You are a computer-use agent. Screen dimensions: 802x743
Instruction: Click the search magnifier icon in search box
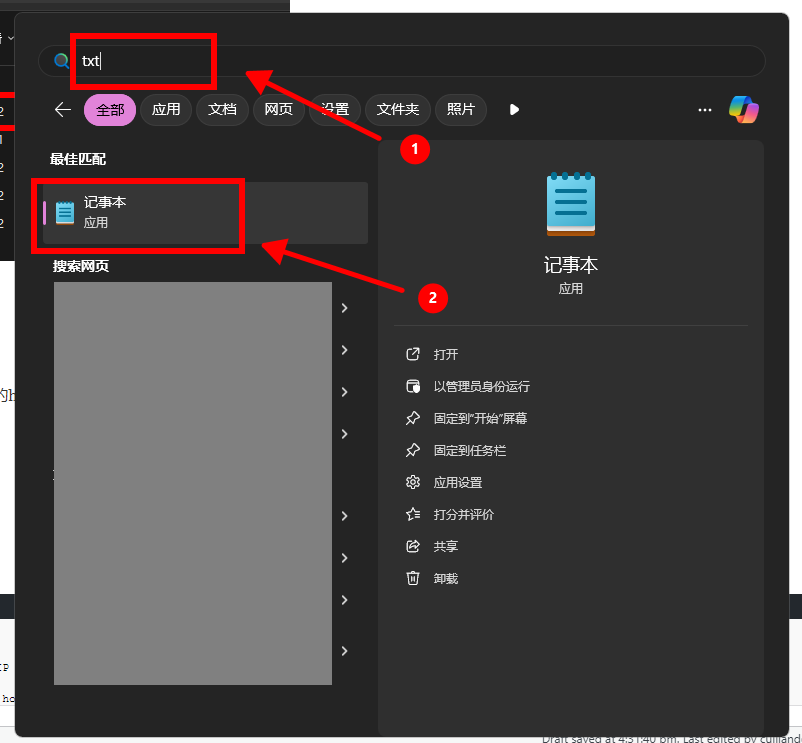click(62, 61)
